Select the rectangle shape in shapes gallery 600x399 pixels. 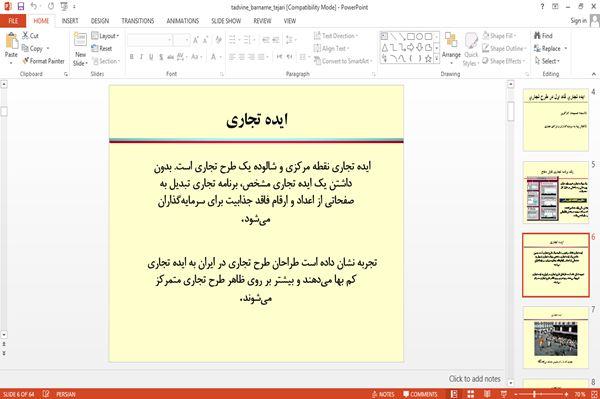tap(411, 36)
